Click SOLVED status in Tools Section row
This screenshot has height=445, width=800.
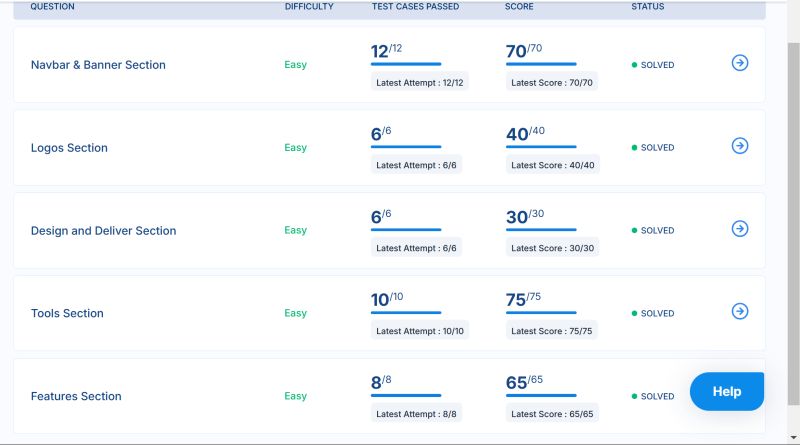(x=656, y=314)
